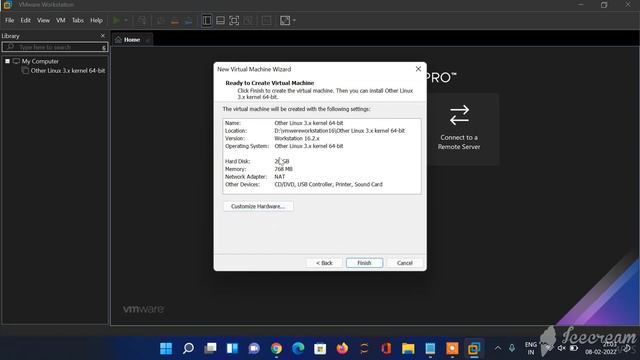Click Finish to create the virtual machine
Screen dimensions: 640x360
[x=364, y=263]
